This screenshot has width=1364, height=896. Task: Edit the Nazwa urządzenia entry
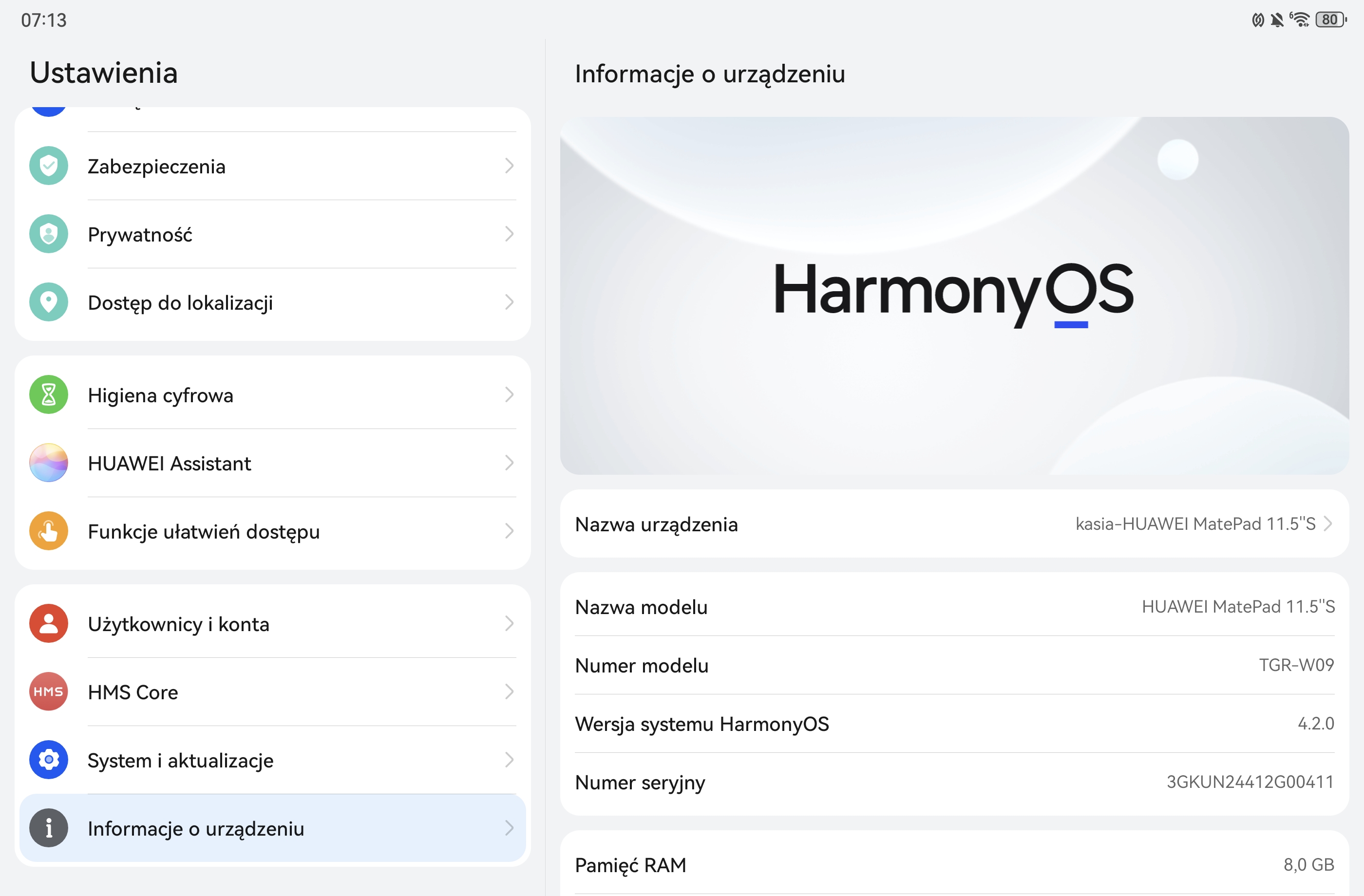point(954,523)
